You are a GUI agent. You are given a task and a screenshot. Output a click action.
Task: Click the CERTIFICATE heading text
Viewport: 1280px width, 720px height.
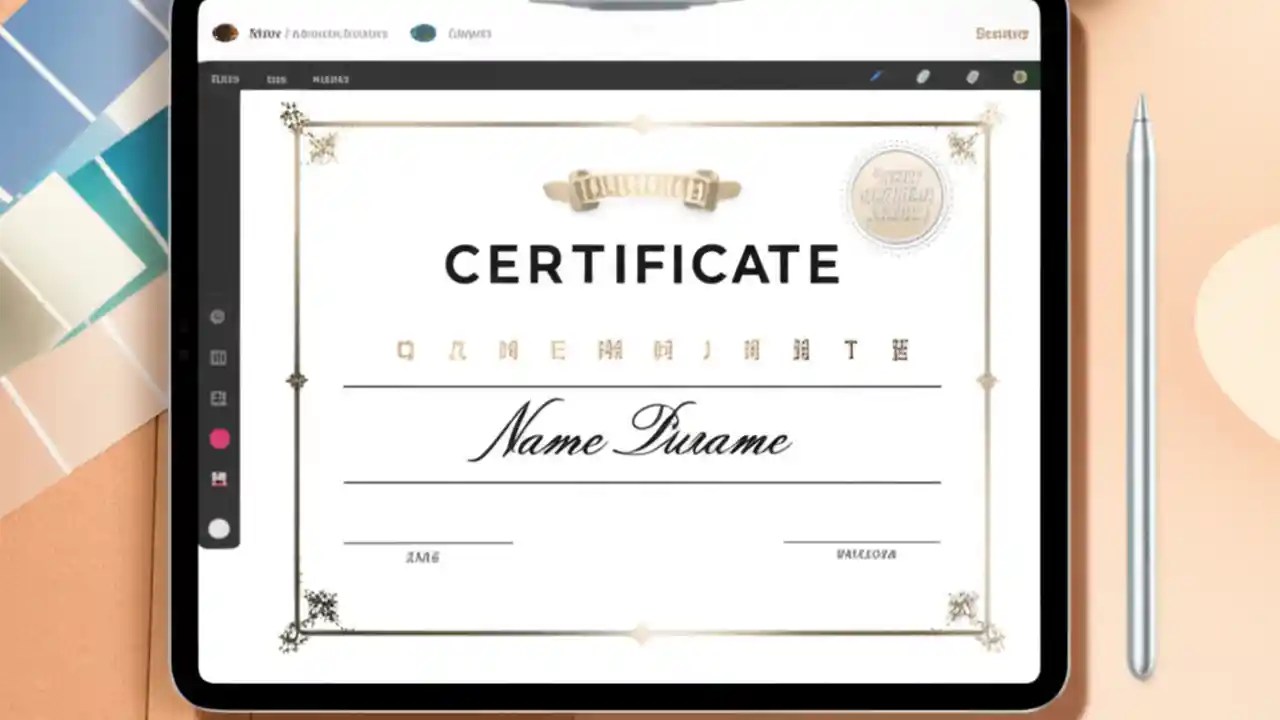(641, 263)
